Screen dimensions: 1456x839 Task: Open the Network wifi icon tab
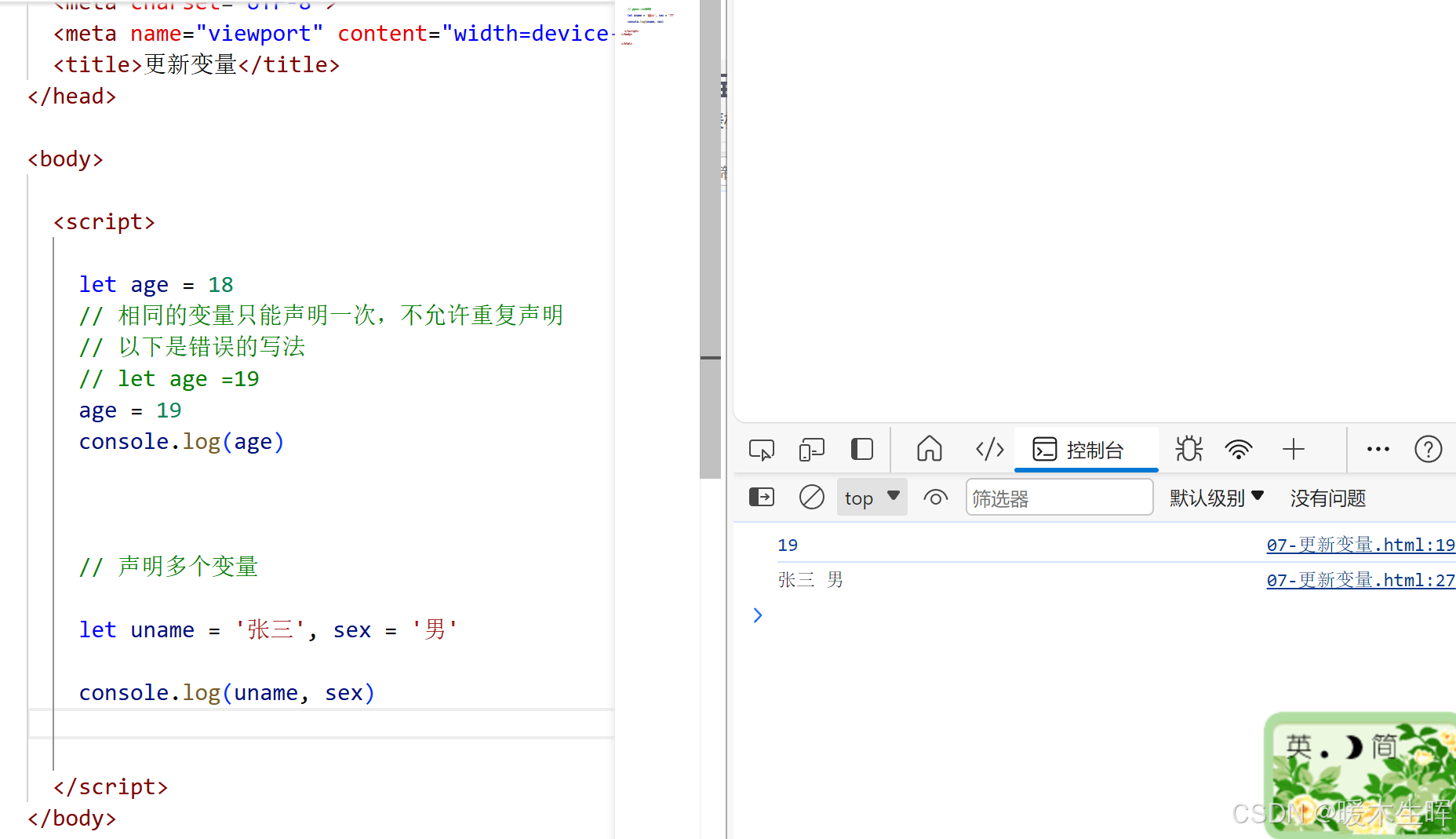coord(1238,450)
